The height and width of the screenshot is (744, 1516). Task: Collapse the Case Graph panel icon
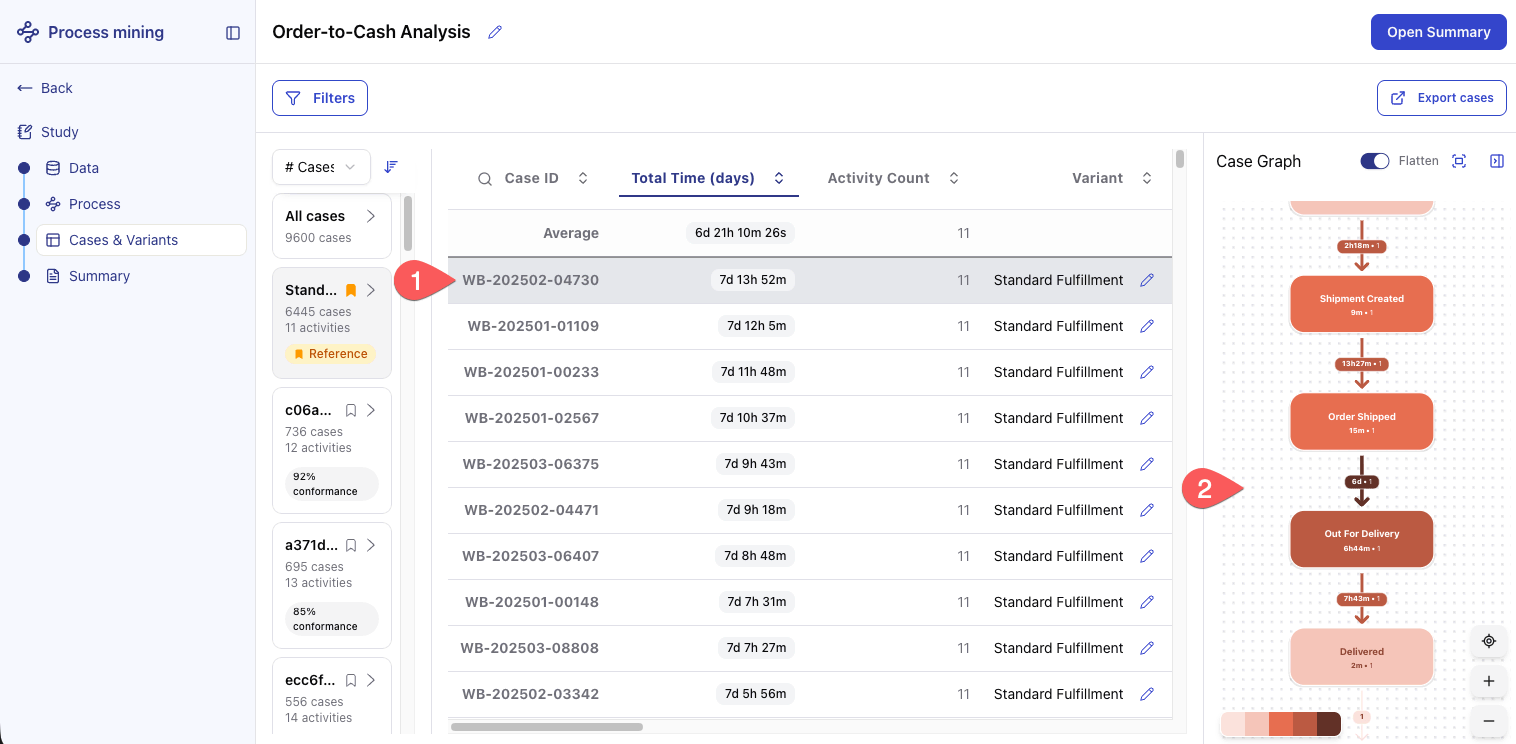coord(1497,161)
